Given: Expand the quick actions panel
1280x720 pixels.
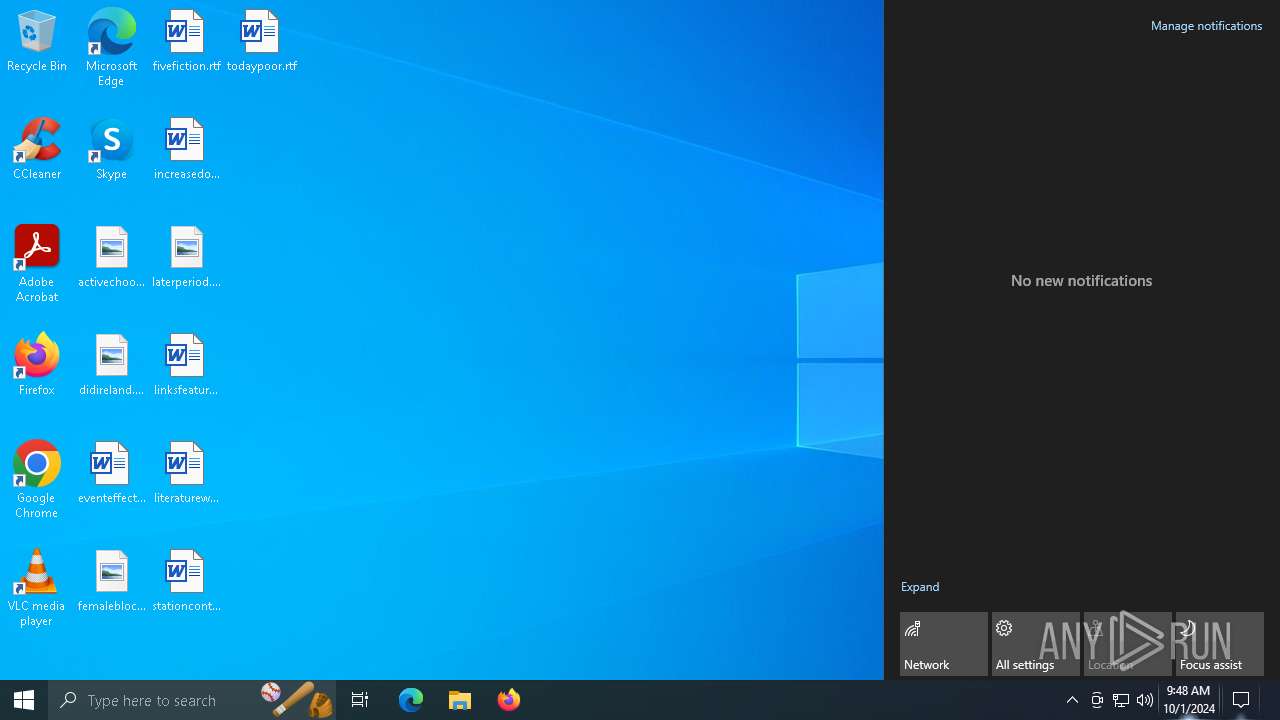Looking at the screenshot, I should coord(920,587).
